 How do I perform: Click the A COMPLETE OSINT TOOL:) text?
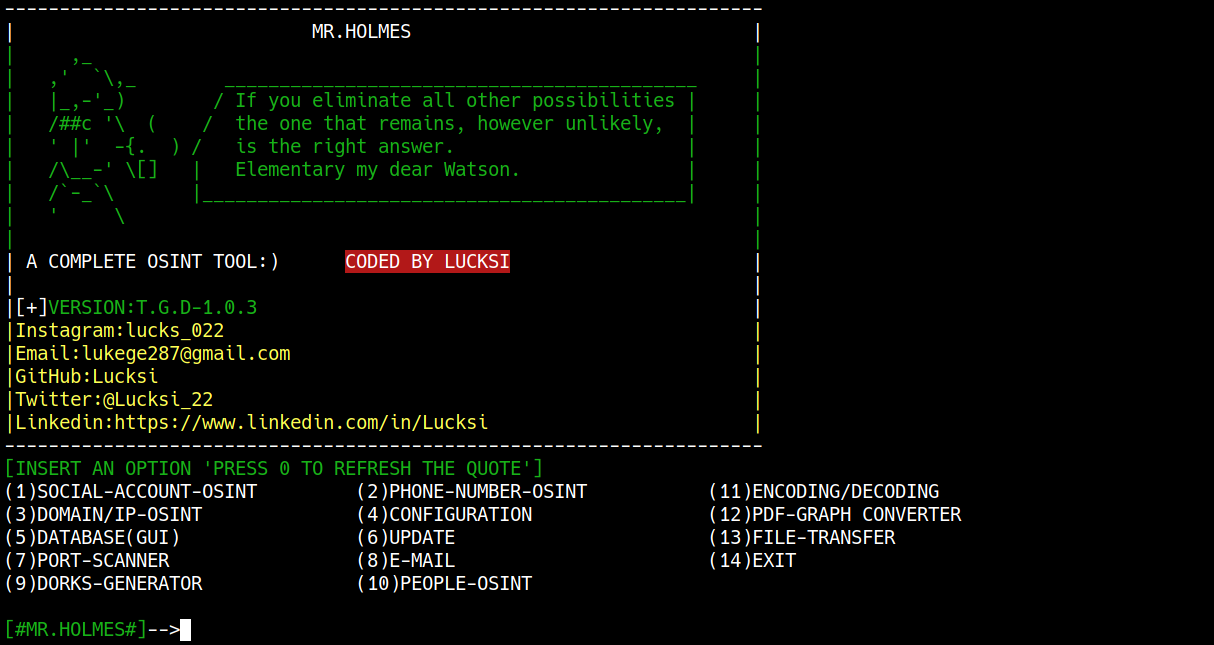[x=153, y=261]
